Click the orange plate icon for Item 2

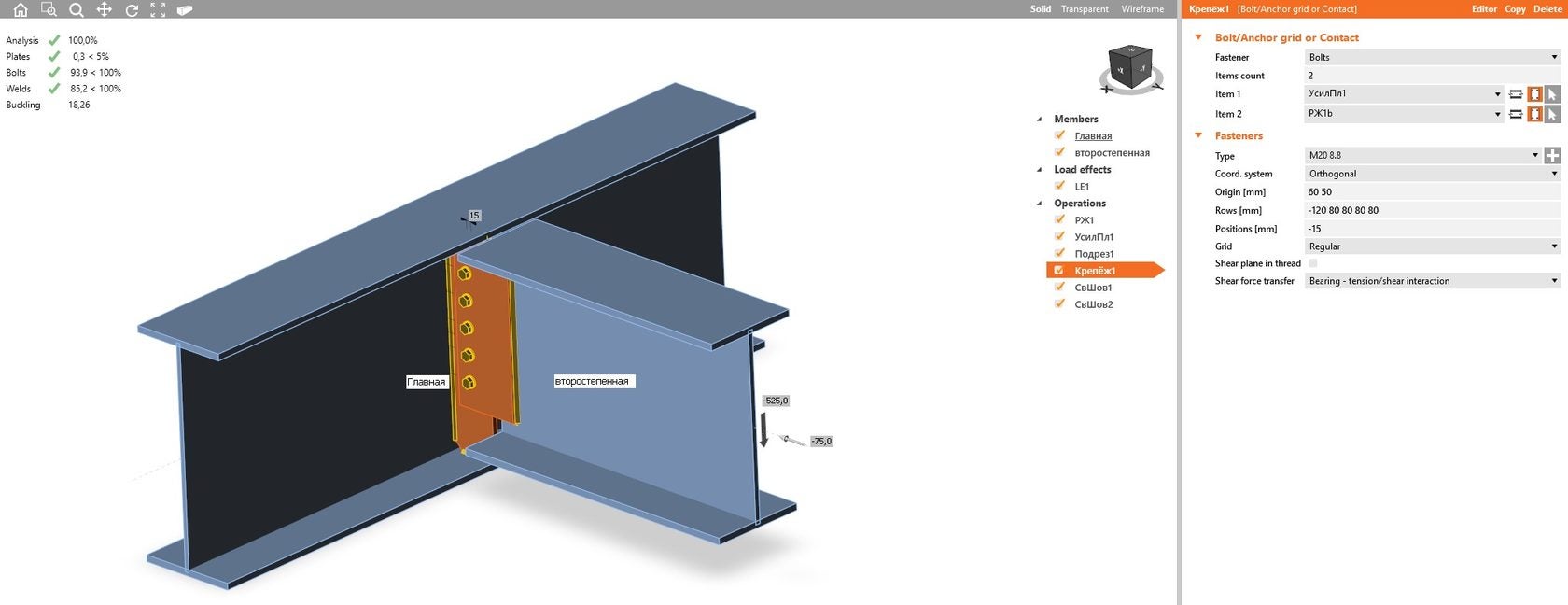[1534, 114]
